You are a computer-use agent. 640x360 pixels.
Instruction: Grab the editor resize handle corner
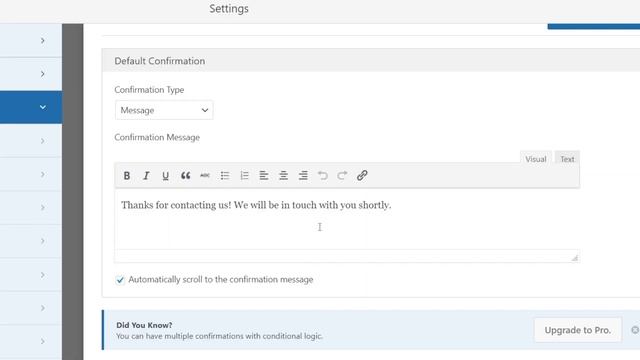pyautogui.click(x=575, y=258)
